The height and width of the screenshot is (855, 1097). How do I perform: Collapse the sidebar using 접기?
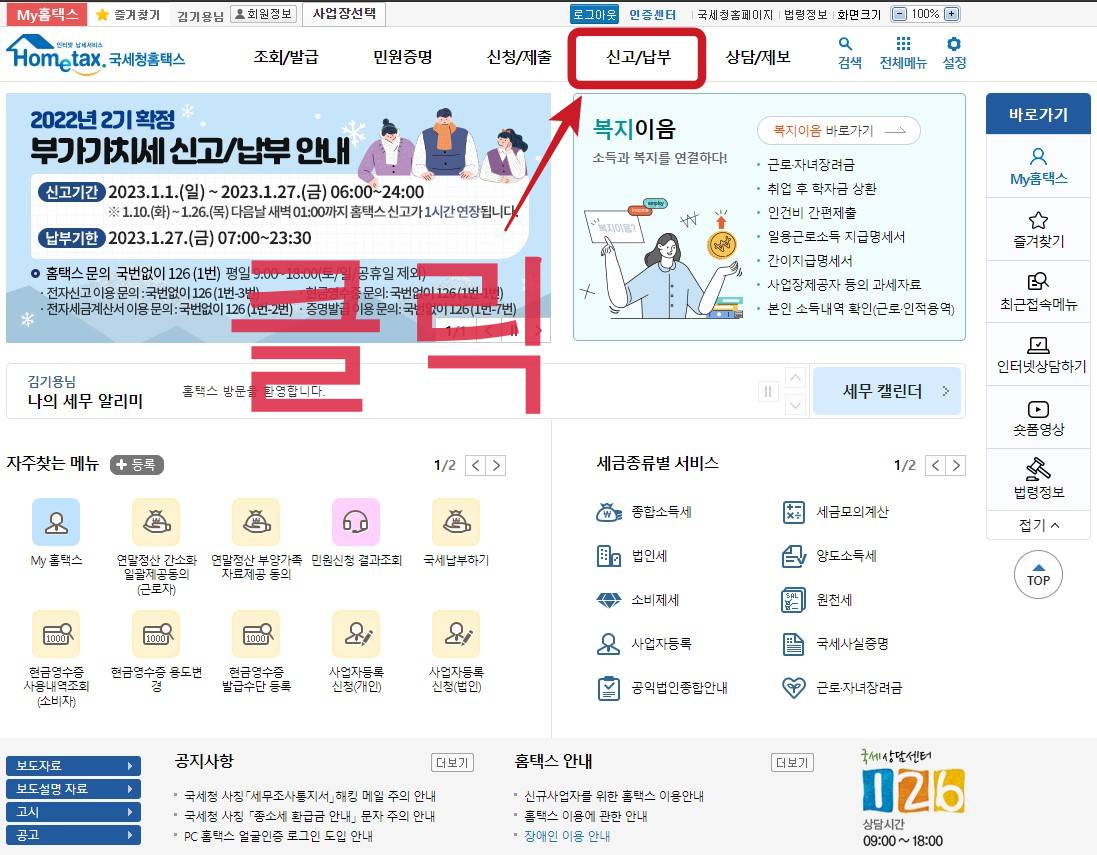[1037, 523]
